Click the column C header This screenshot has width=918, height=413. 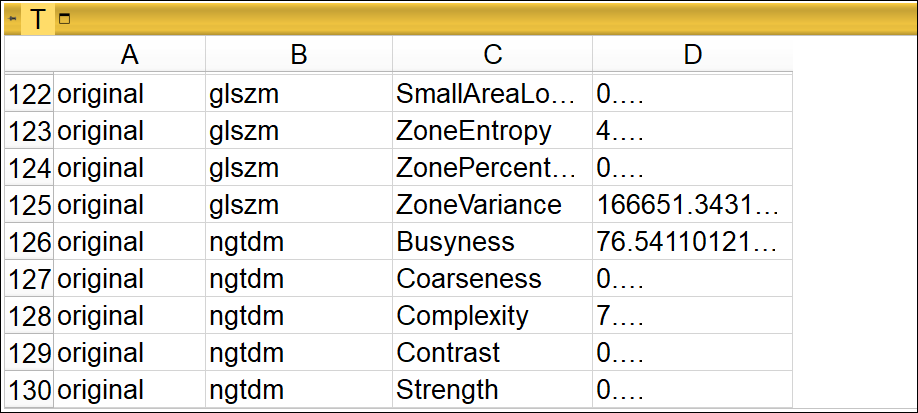[492, 56]
